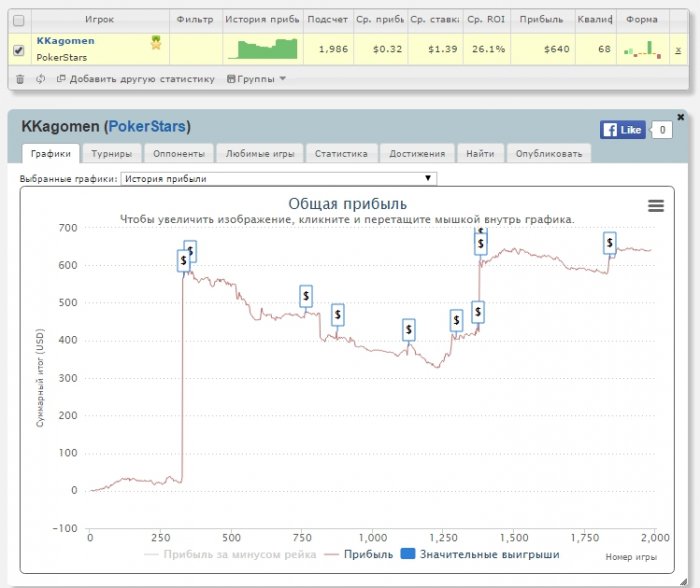Click the refresh icon beside trash
The height and width of the screenshot is (588, 700).
tap(40, 78)
